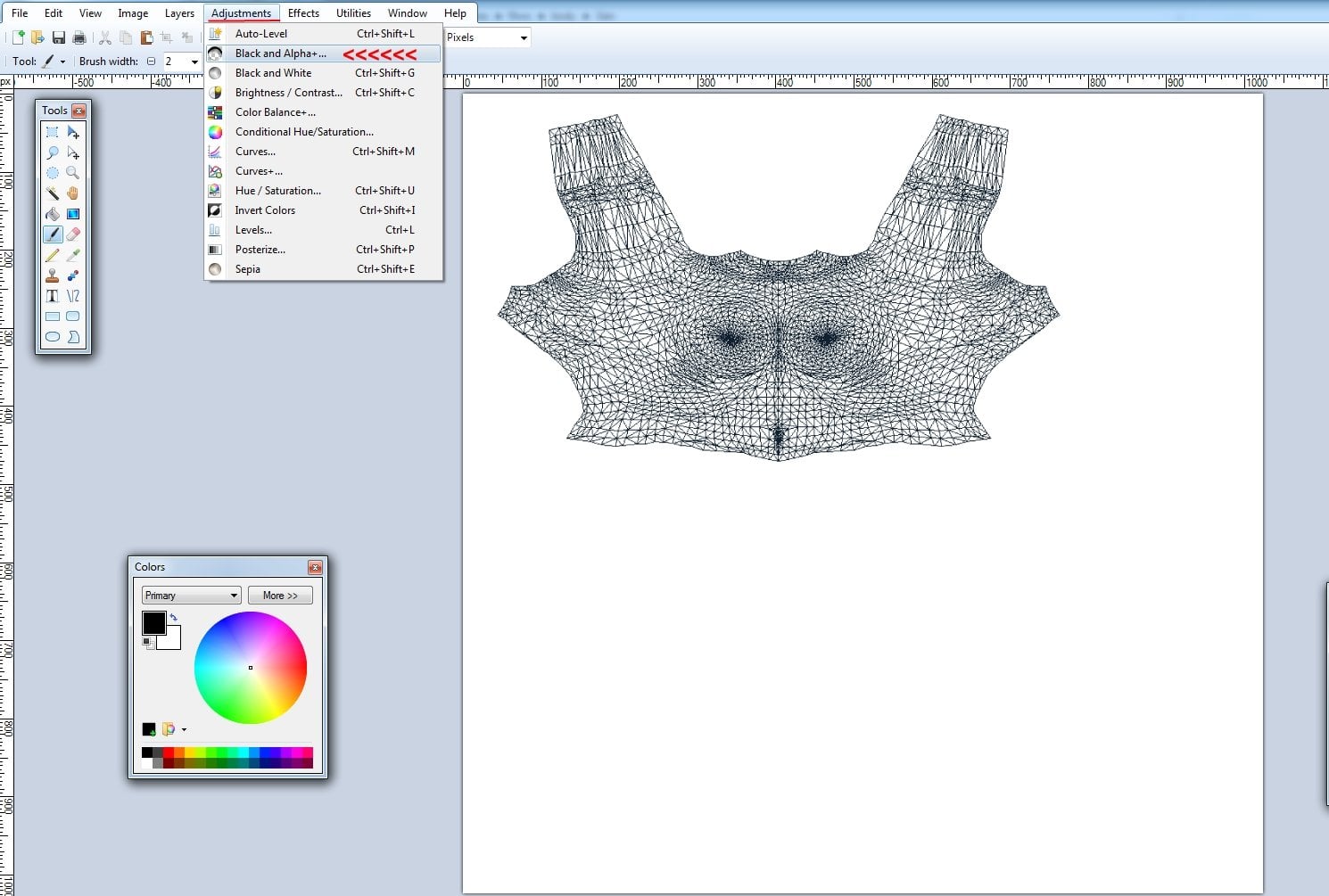Select the Pan hand tool
The width and height of the screenshot is (1329, 896).
tap(73, 193)
